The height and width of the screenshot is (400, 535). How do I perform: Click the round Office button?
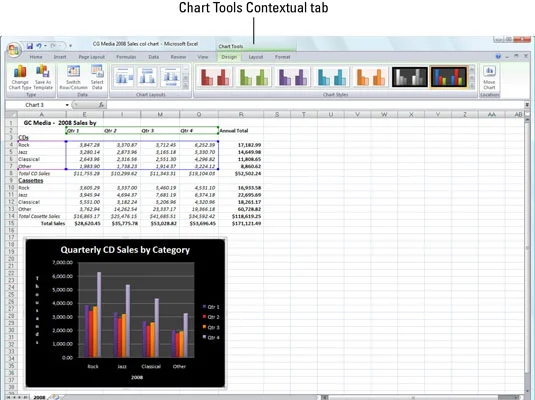click(x=13, y=50)
